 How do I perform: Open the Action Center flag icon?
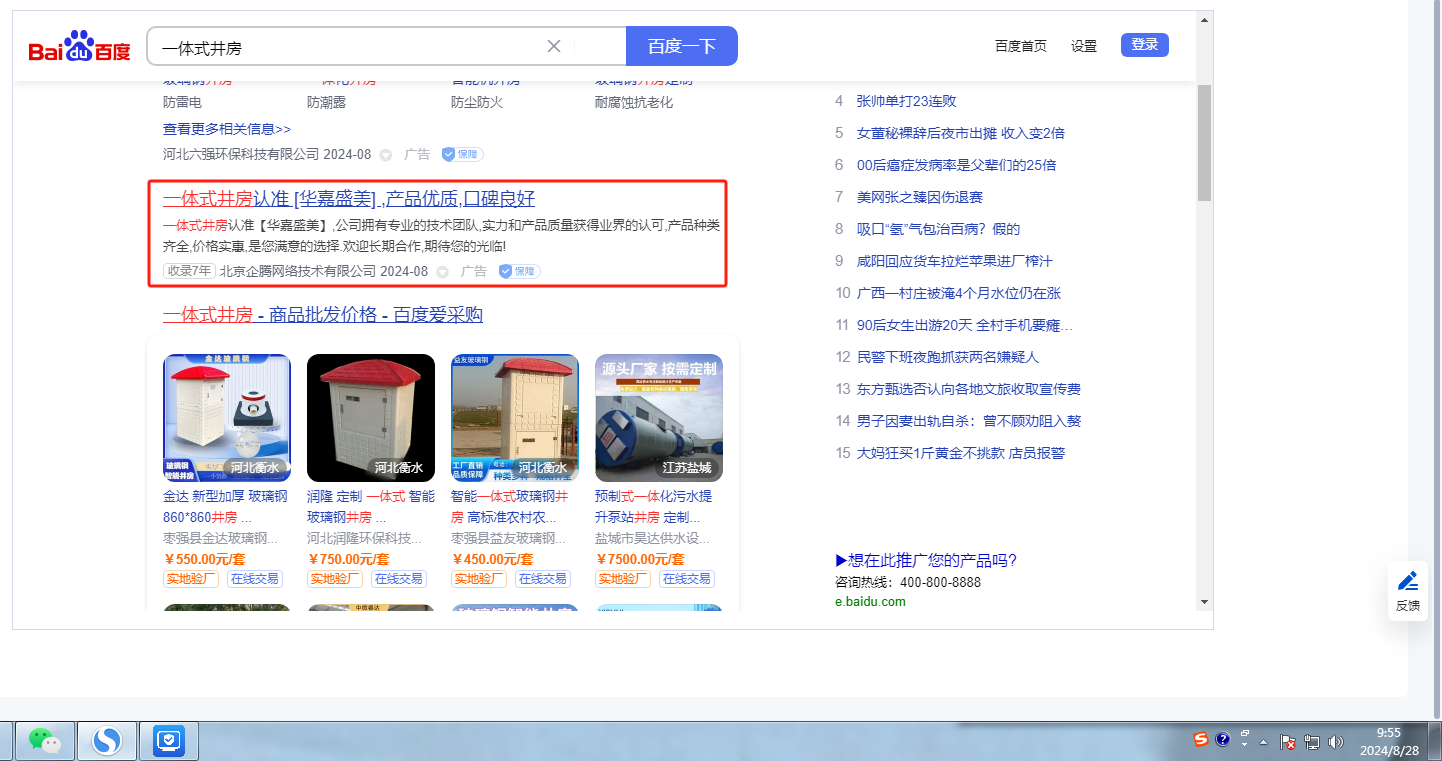[x=1288, y=742]
